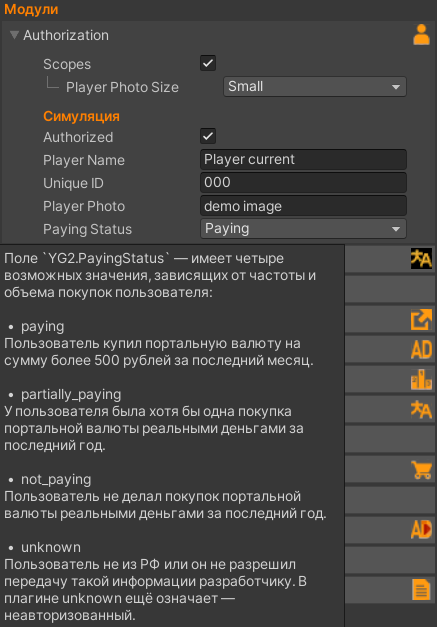Click the Authorization module header label

click(66, 35)
